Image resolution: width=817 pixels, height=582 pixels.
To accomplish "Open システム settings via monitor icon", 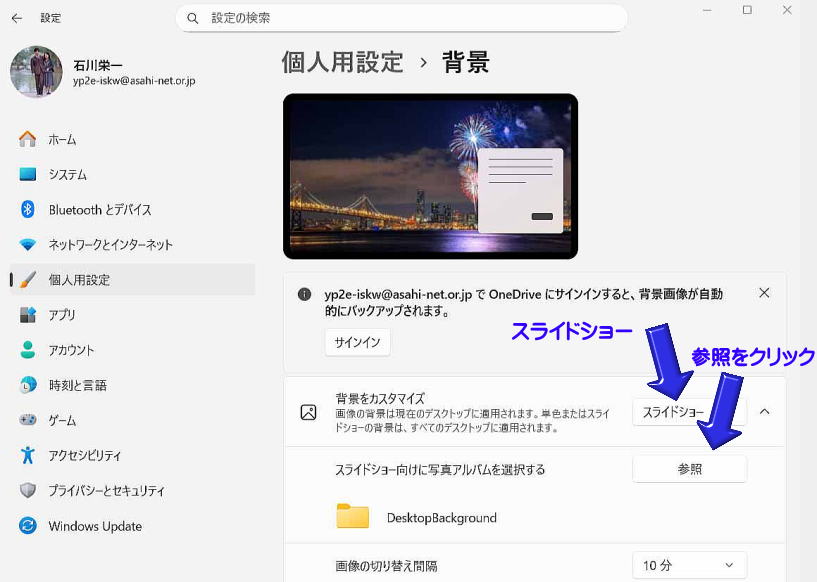I will 28,174.
